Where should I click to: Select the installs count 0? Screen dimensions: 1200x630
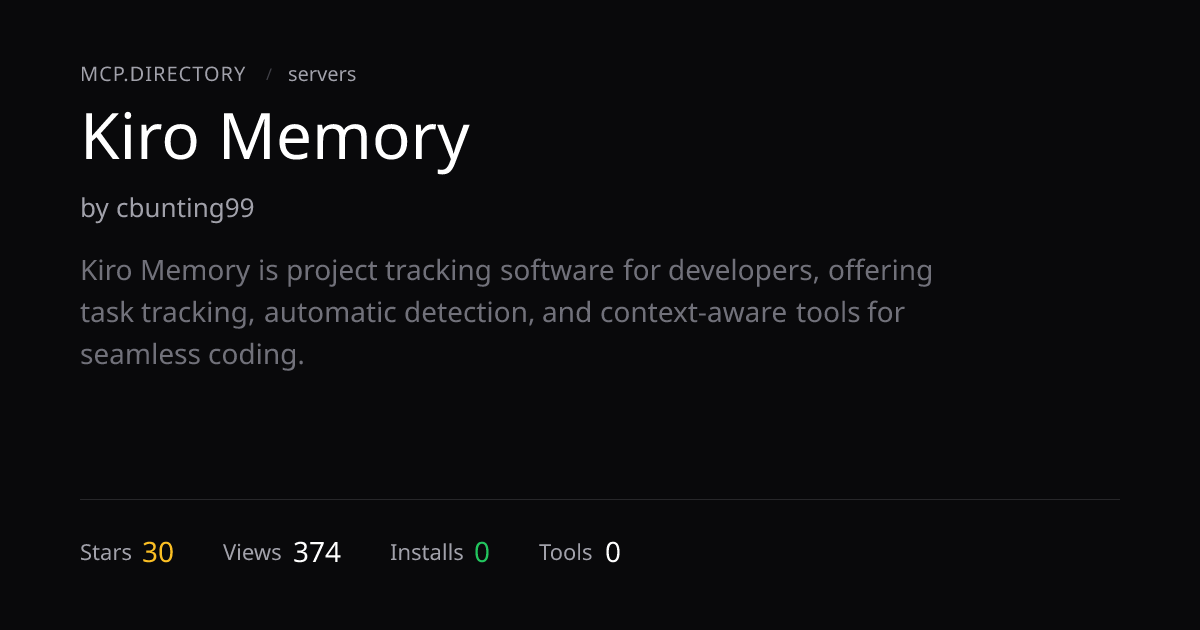tap(482, 552)
